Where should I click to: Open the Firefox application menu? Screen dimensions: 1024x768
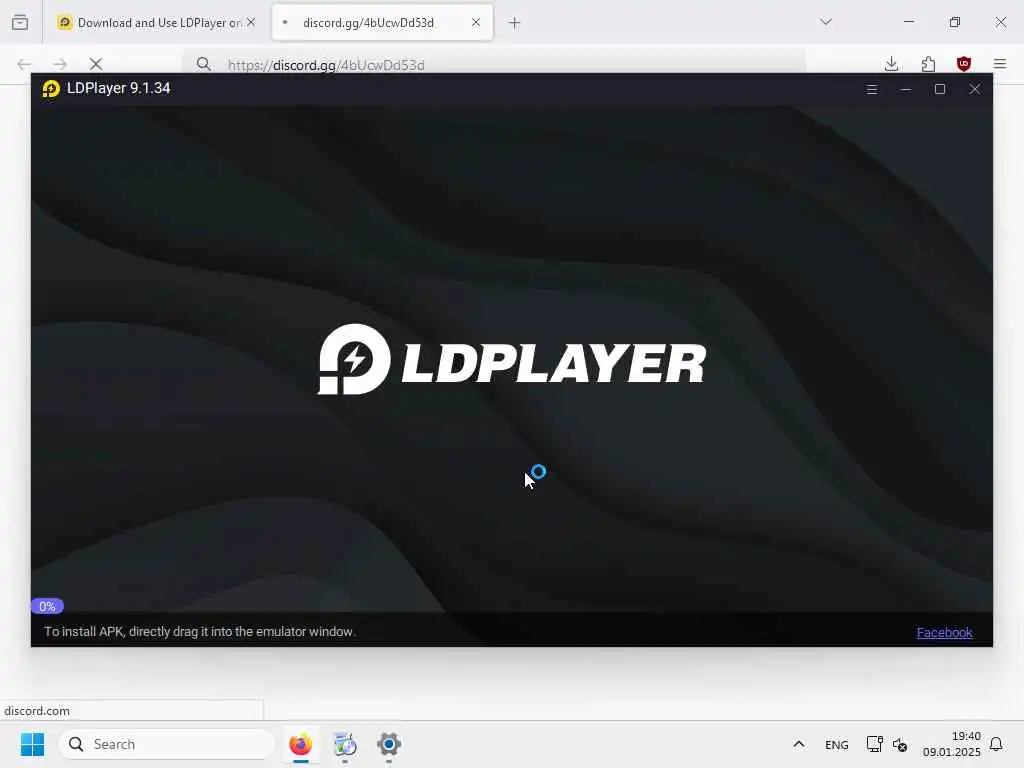pos(999,63)
